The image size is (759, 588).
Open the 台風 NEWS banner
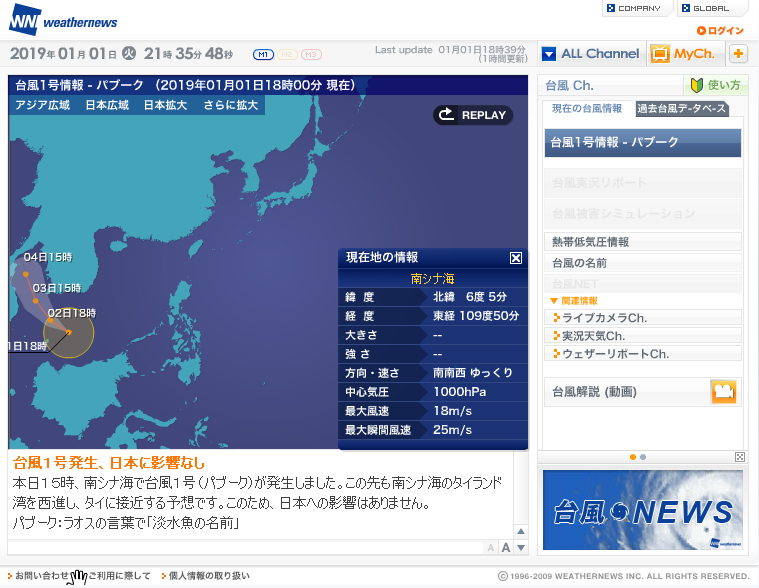click(642, 510)
